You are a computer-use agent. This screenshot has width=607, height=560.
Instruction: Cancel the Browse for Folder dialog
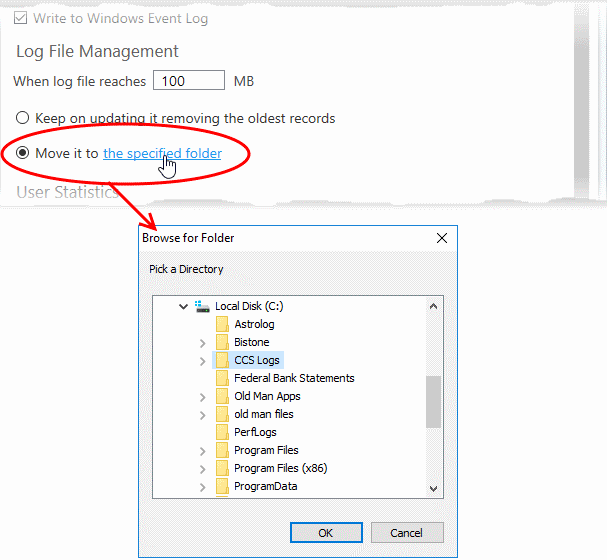click(x=407, y=533)
